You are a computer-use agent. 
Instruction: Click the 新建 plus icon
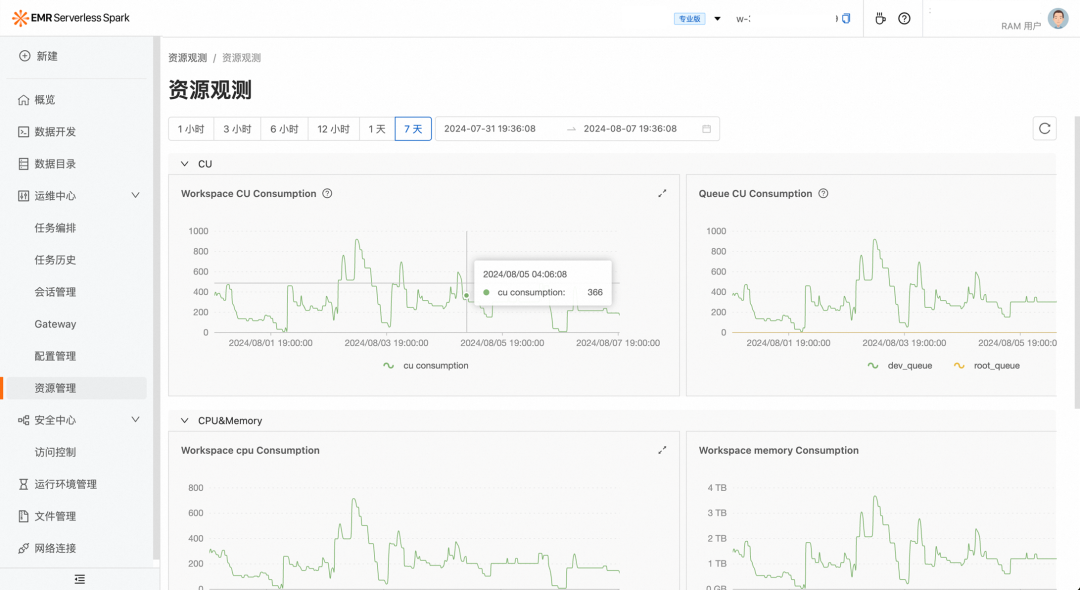click(25, 56)
